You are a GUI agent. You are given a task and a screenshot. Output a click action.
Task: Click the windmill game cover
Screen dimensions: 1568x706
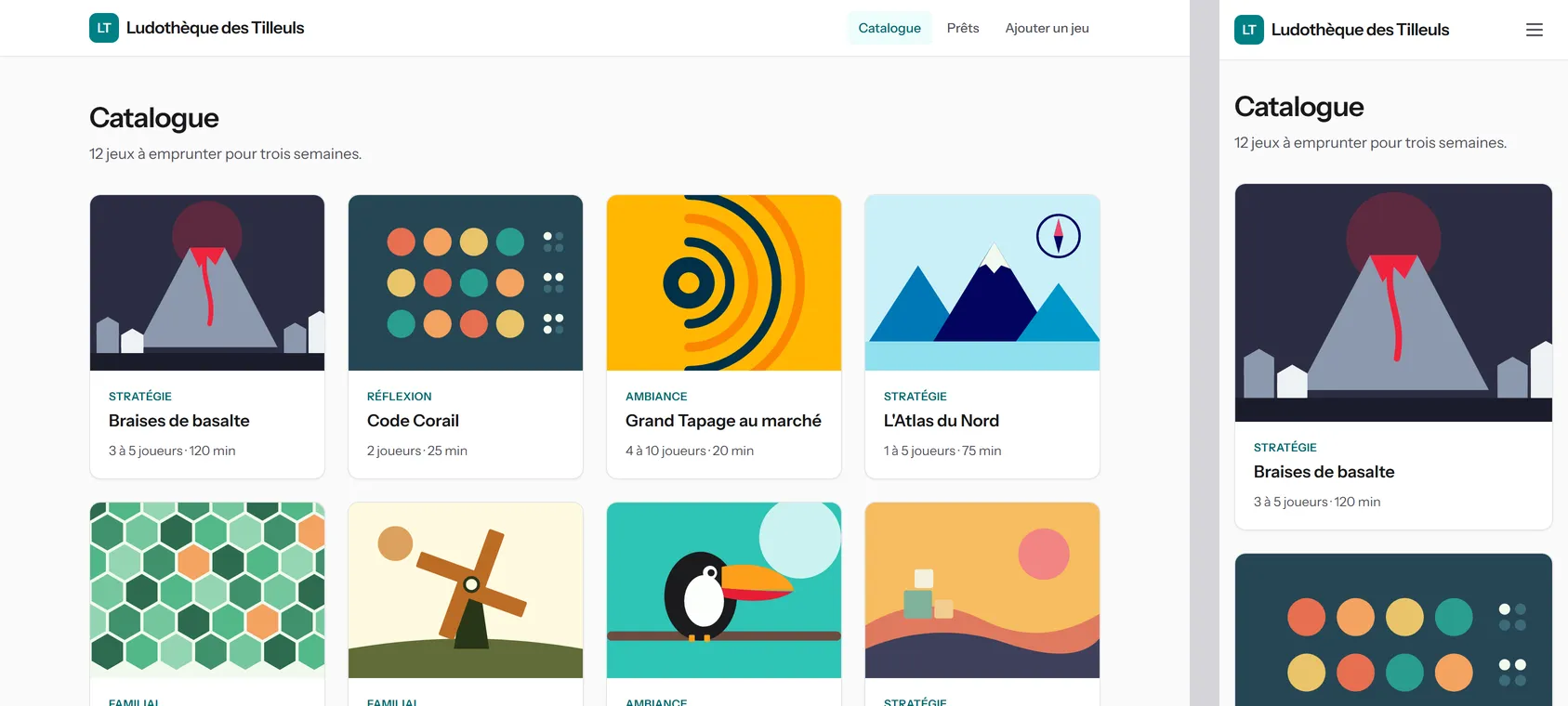(466, 590)
